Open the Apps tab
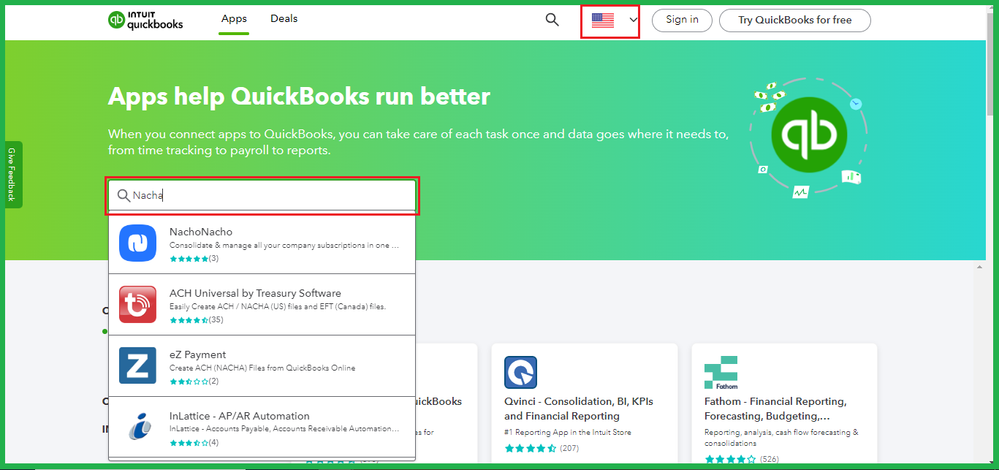999x470 pixels. coord(234,19)
